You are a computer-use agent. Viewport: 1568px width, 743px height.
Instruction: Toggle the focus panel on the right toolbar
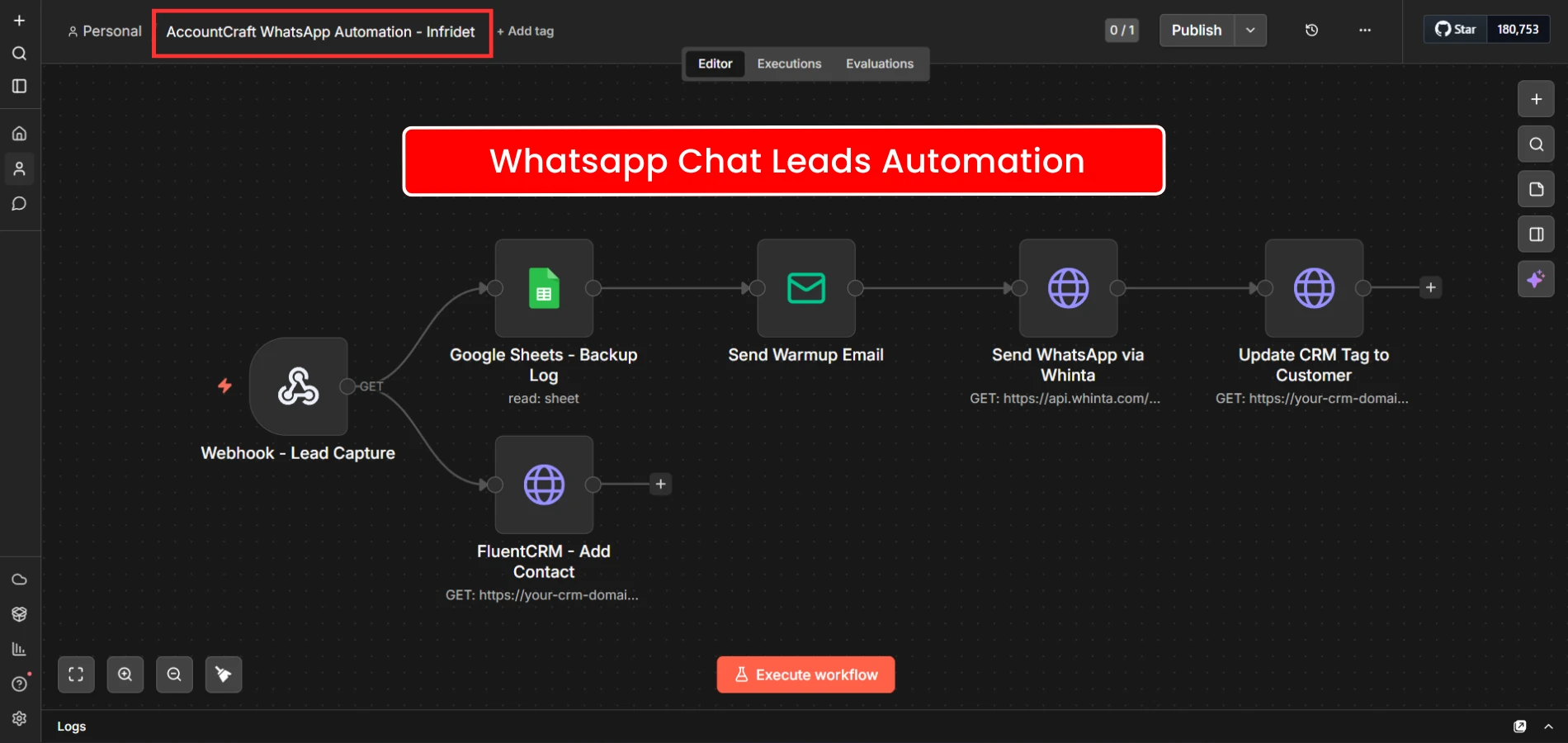tap(1536, 234)
